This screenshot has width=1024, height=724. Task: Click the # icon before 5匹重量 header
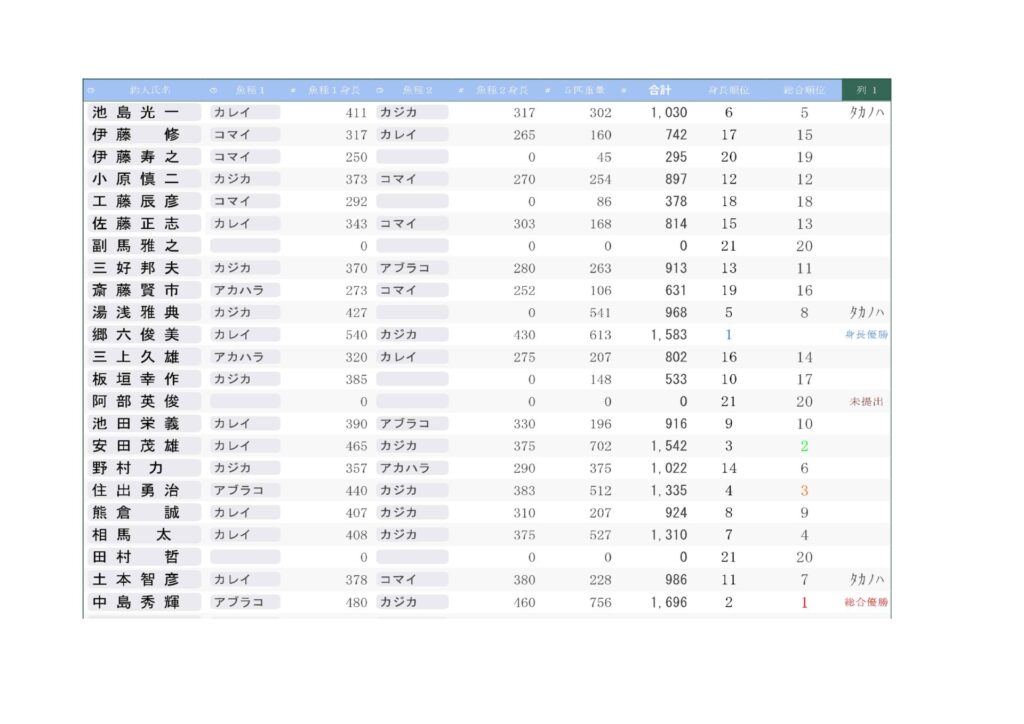click(548, 91)
